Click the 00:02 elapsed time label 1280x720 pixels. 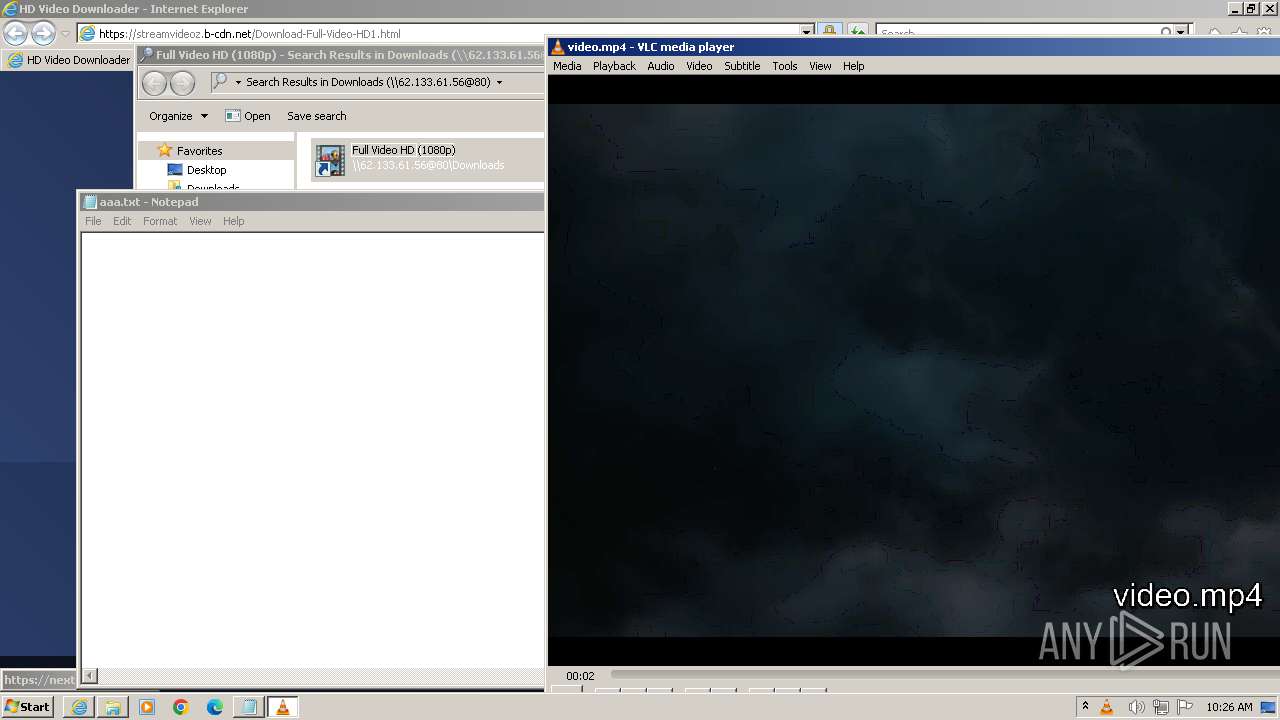point(580,676)
